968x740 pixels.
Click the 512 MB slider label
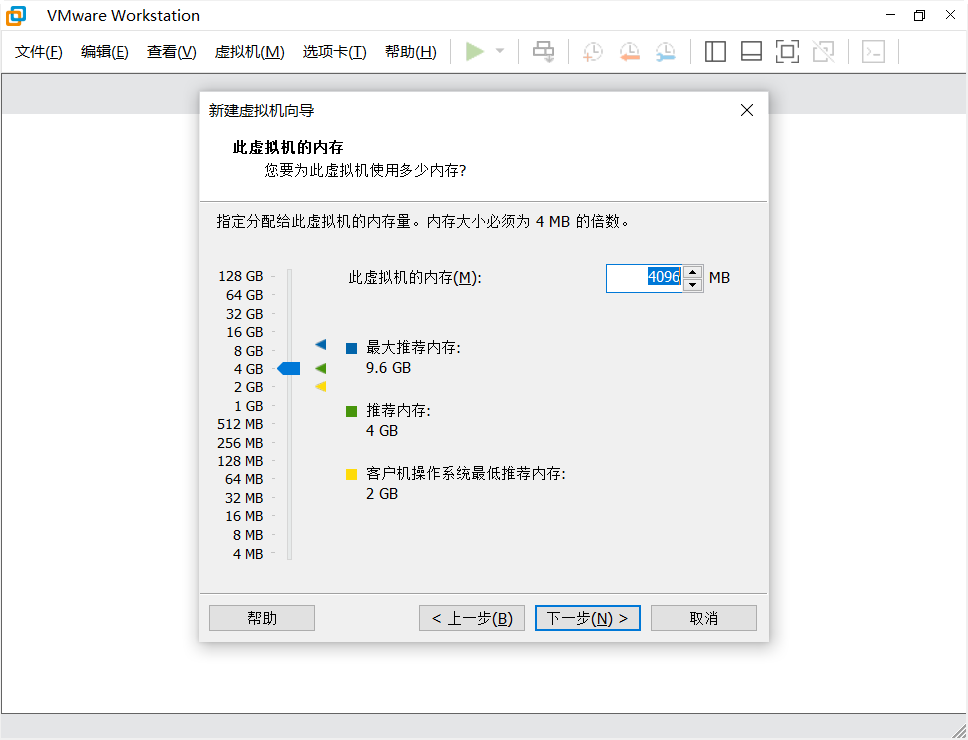point(240,424)
